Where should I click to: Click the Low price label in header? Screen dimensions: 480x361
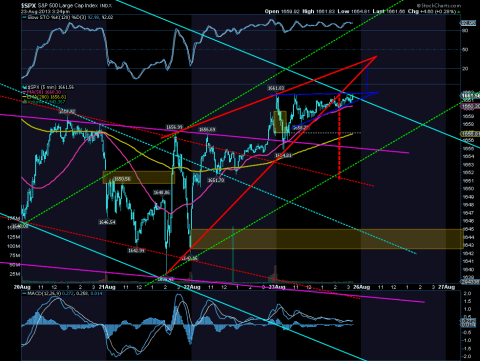click(x=343, y=11)
